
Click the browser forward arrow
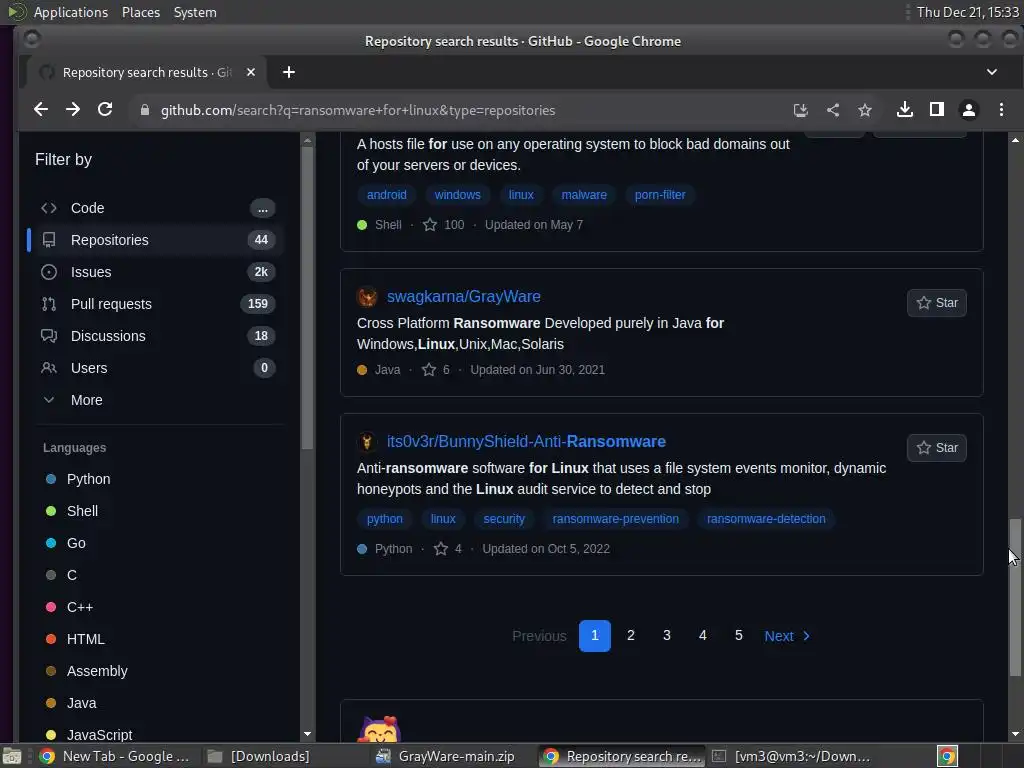pyautogui.click(x=72, y=110)
